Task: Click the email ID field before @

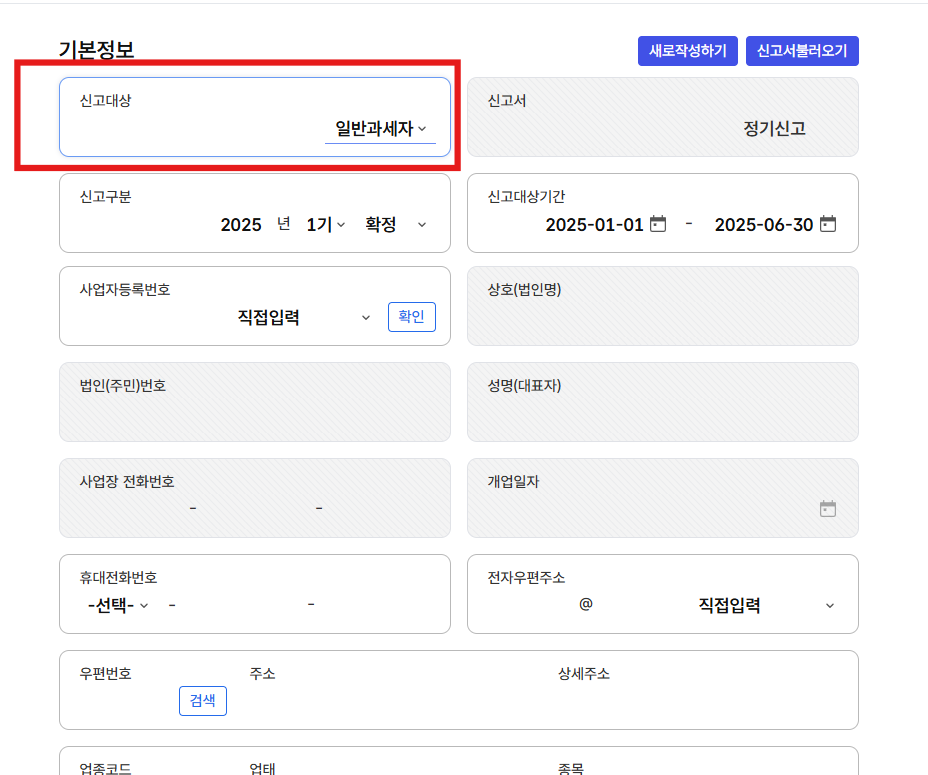Action: coord(530,605)
